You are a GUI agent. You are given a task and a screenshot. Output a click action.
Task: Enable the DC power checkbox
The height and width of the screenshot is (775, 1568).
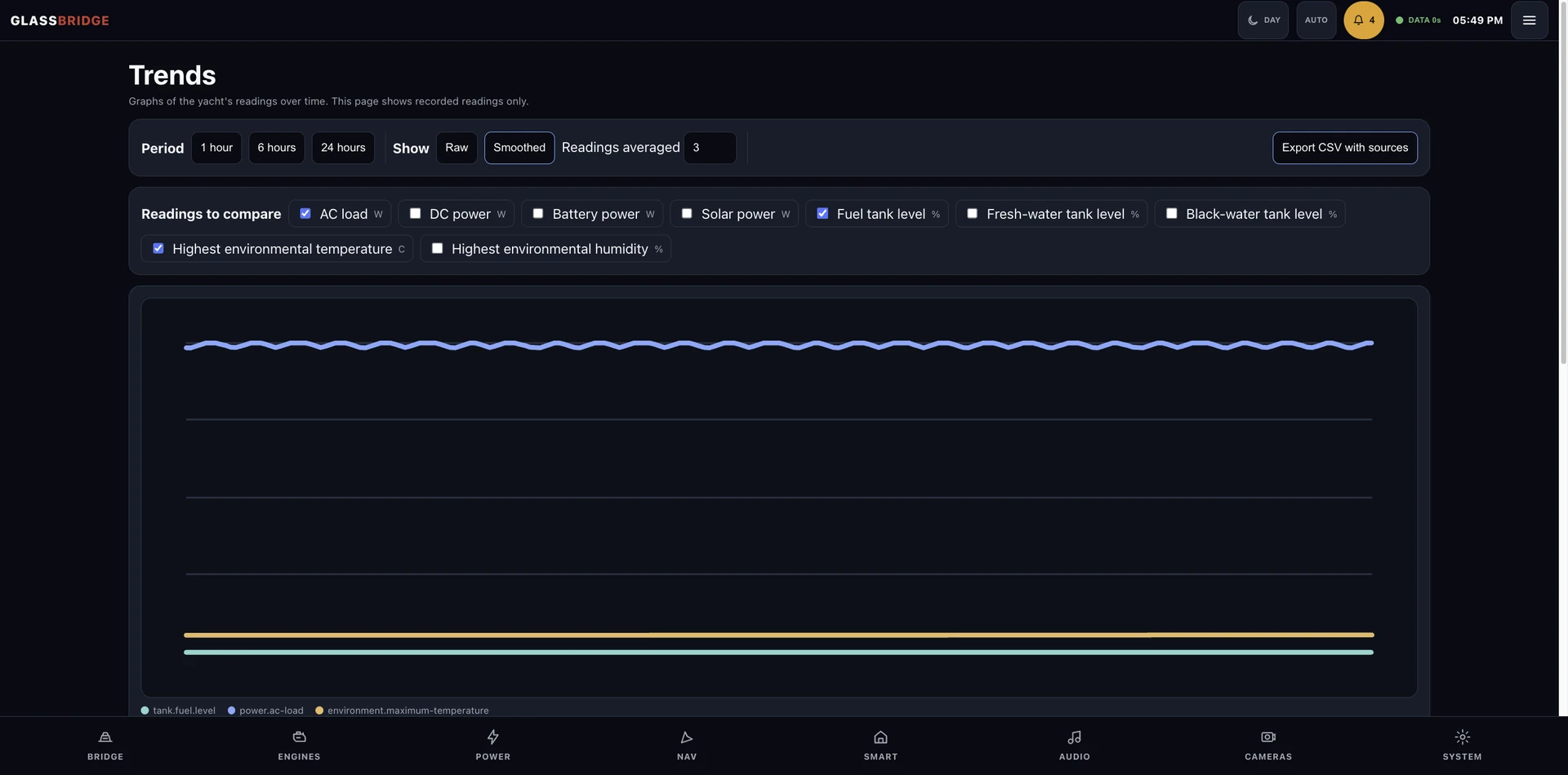415,213
